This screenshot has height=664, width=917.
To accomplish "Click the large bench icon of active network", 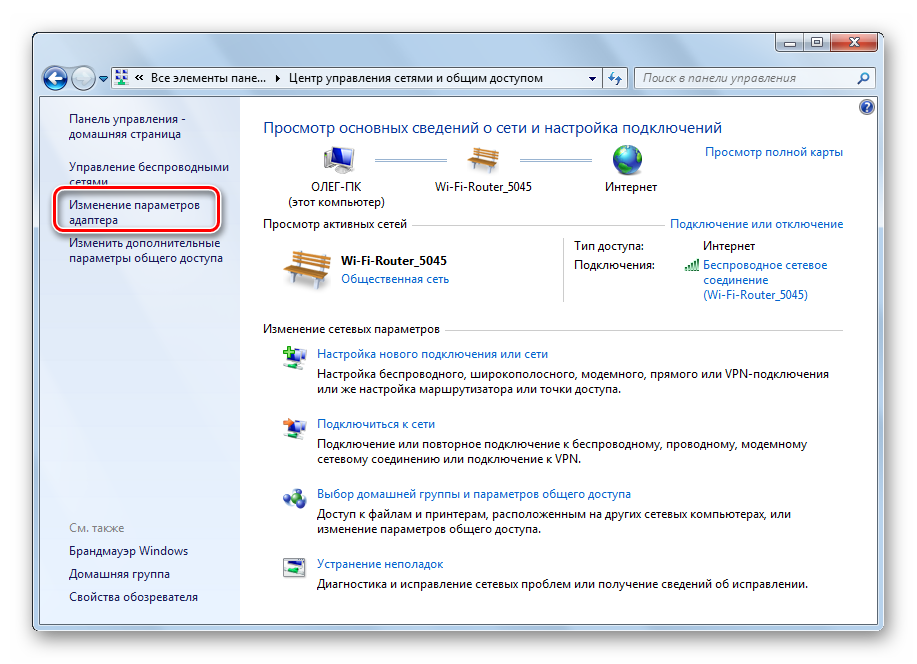I will point(307,270).
